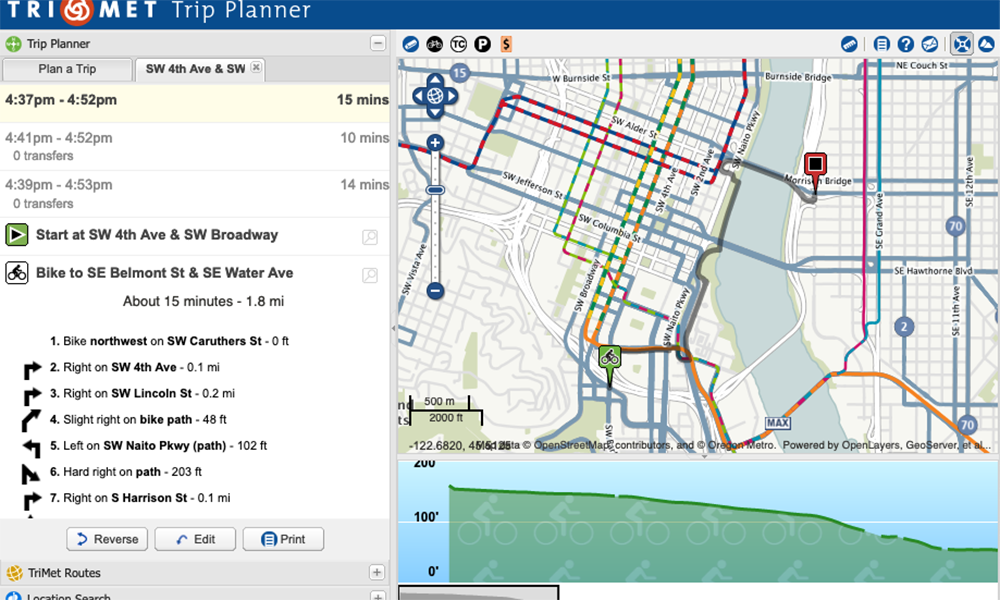Click the turn arrow for step 2 SW 4th Ave
The width and height of the screenshot is (1000, 600).
(32, 370)
